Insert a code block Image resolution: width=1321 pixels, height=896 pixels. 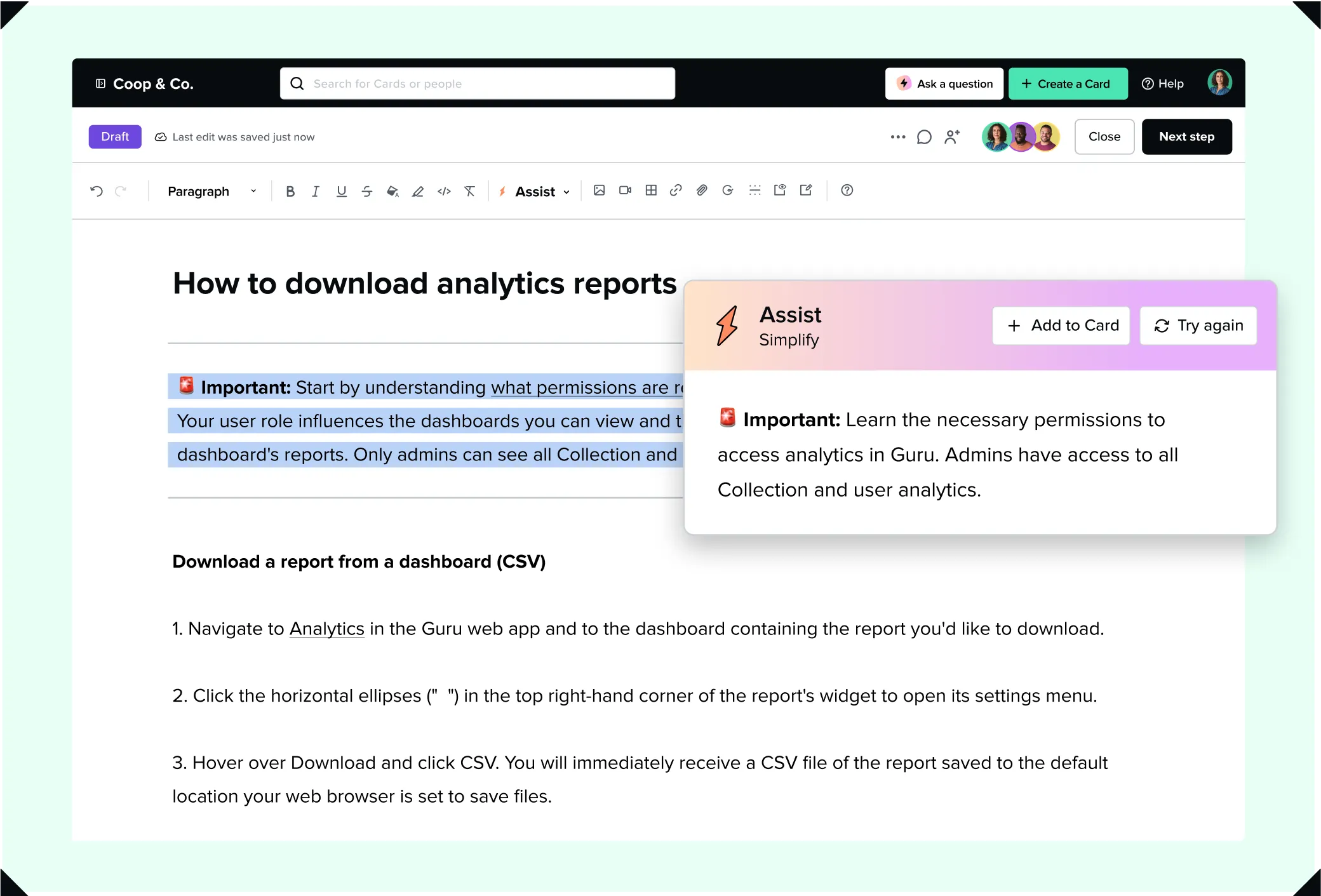pos(443,191)
